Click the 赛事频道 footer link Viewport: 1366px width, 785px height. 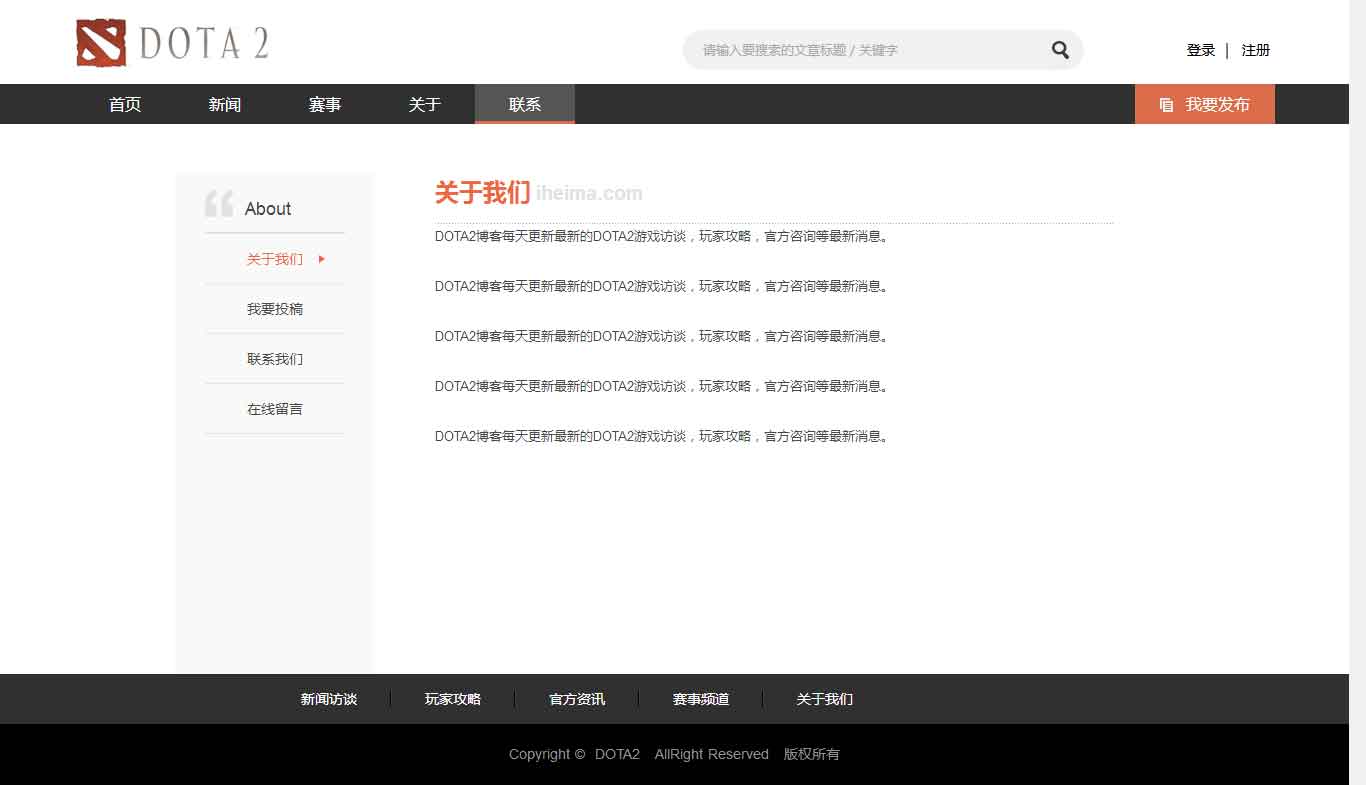pos(701,699)
